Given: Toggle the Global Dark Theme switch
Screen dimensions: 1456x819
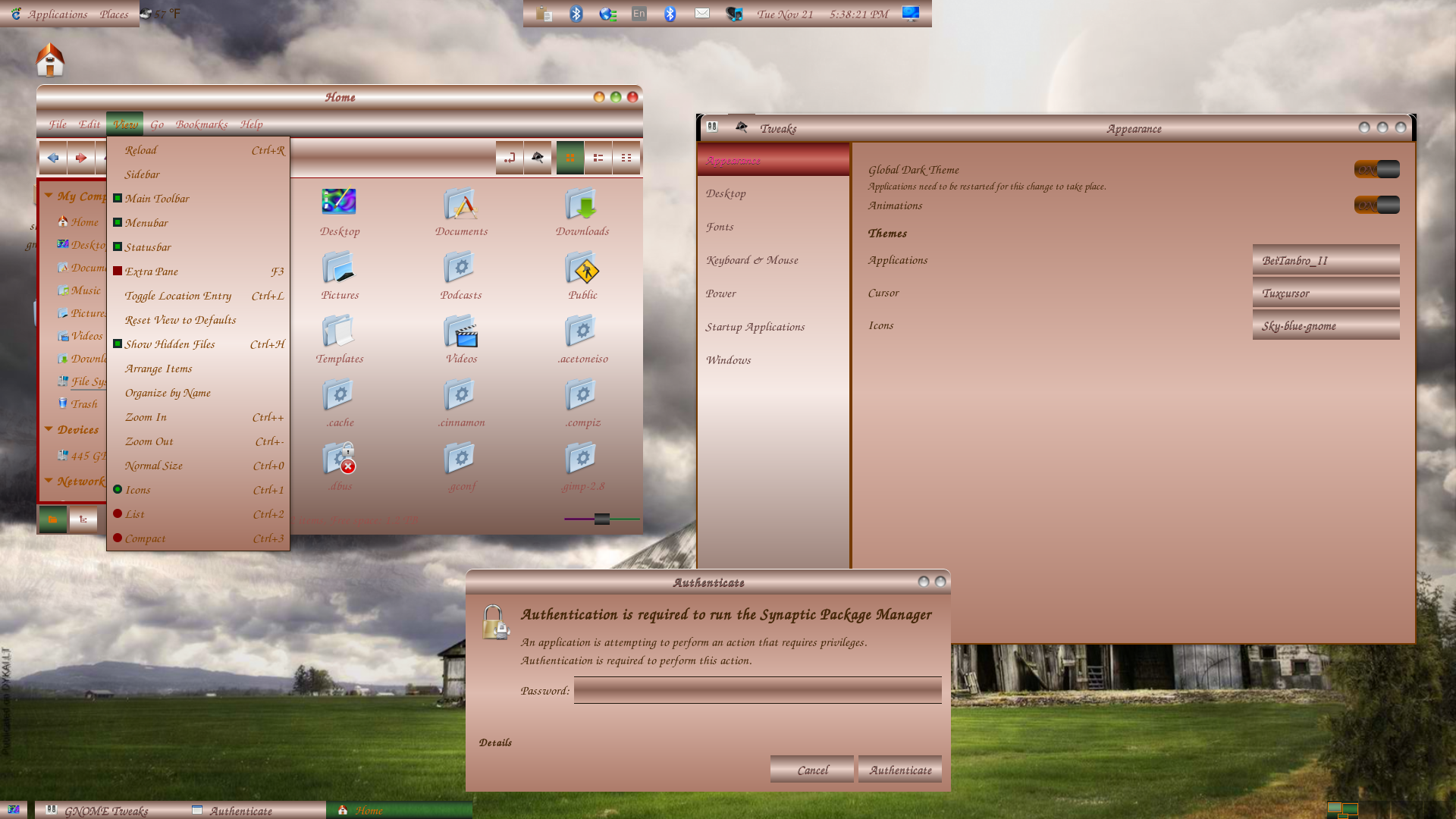Looking at the screenshot, I should (1376, 169).
